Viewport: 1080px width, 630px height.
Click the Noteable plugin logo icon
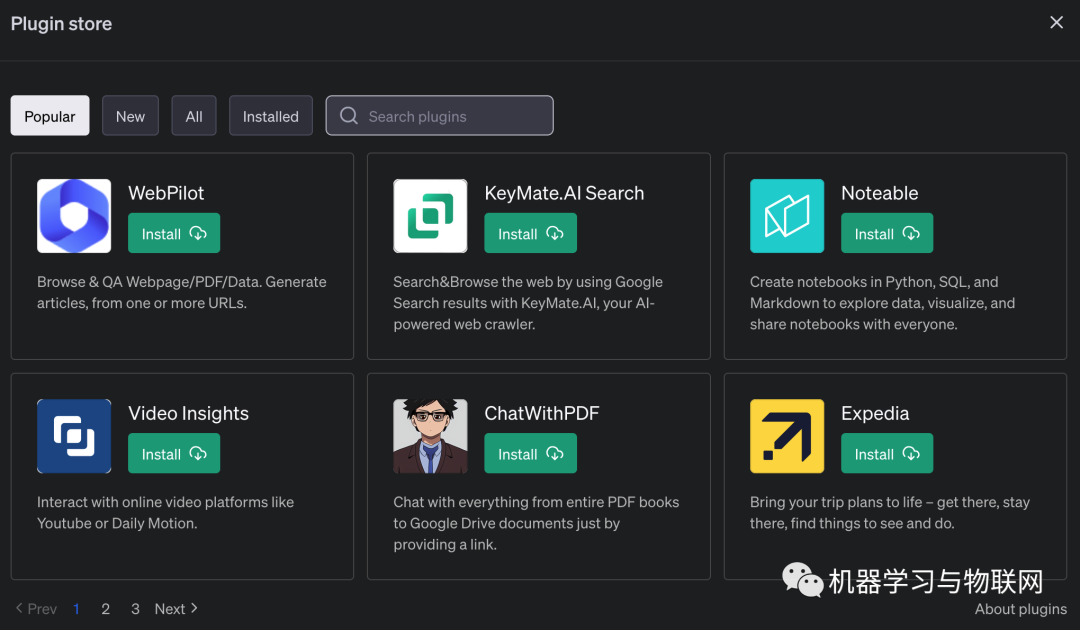coord(787,216)
